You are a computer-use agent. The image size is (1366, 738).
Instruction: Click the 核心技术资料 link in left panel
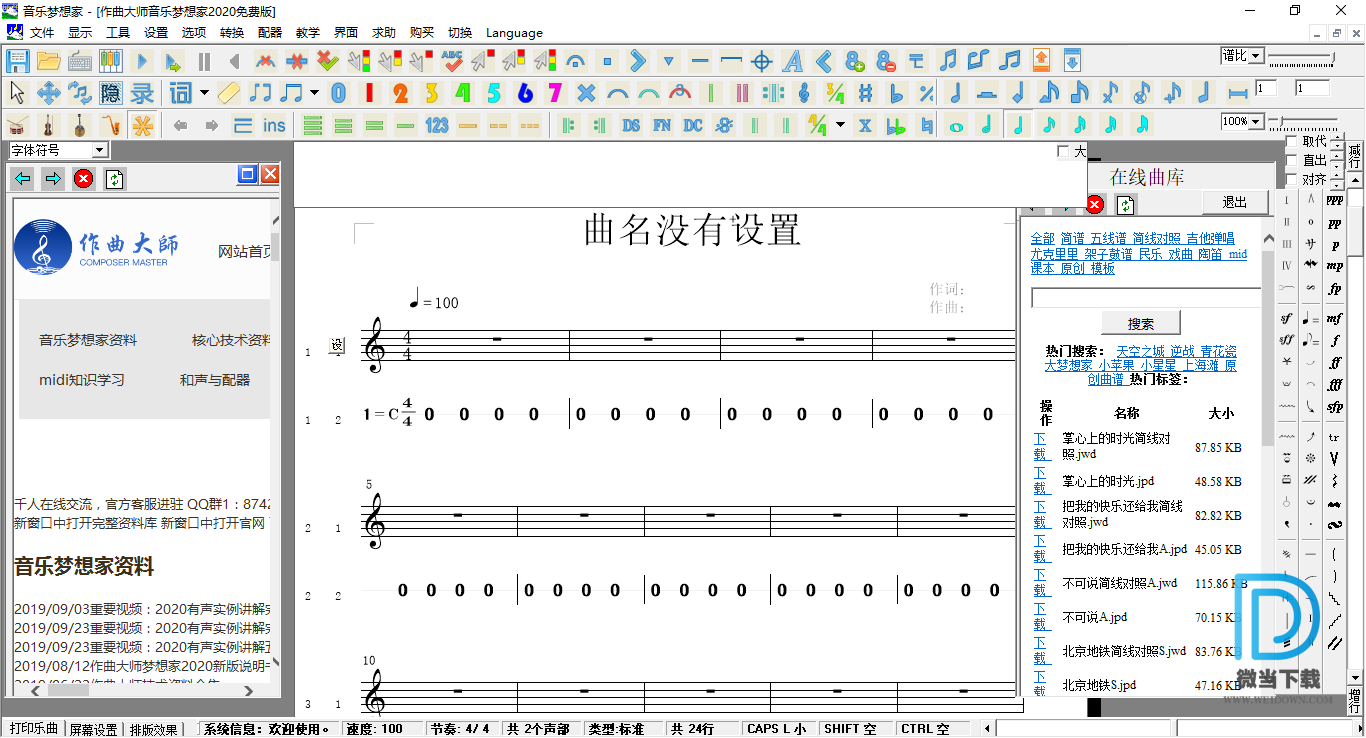click(231, 340)
